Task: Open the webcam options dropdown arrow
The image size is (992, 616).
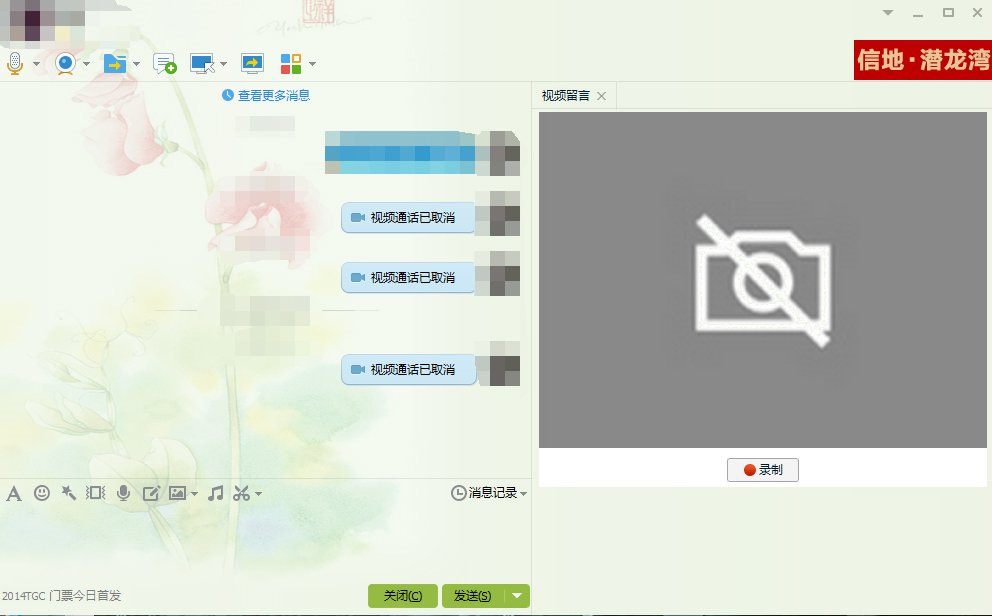Action: tap(86, 63)
